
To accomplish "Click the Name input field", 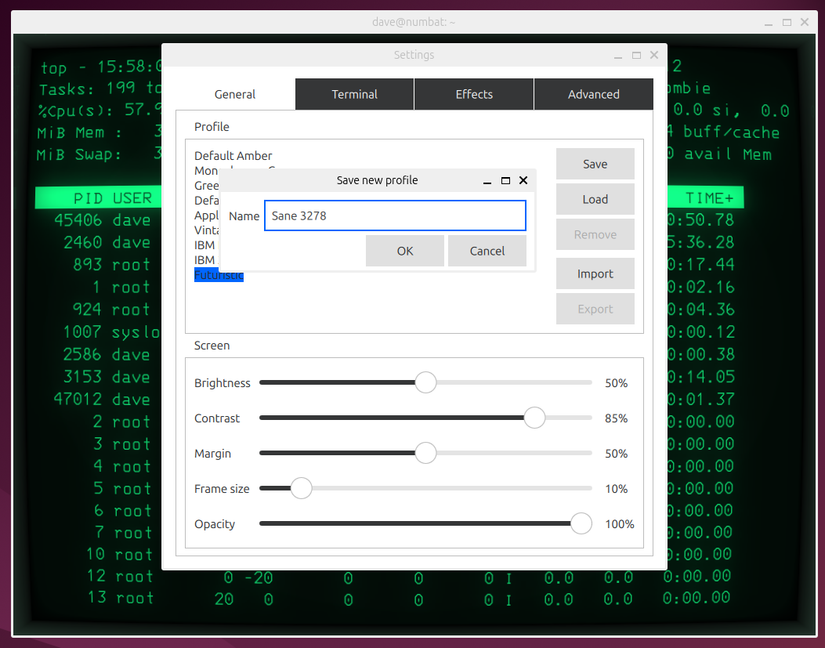I will [395, 216].
